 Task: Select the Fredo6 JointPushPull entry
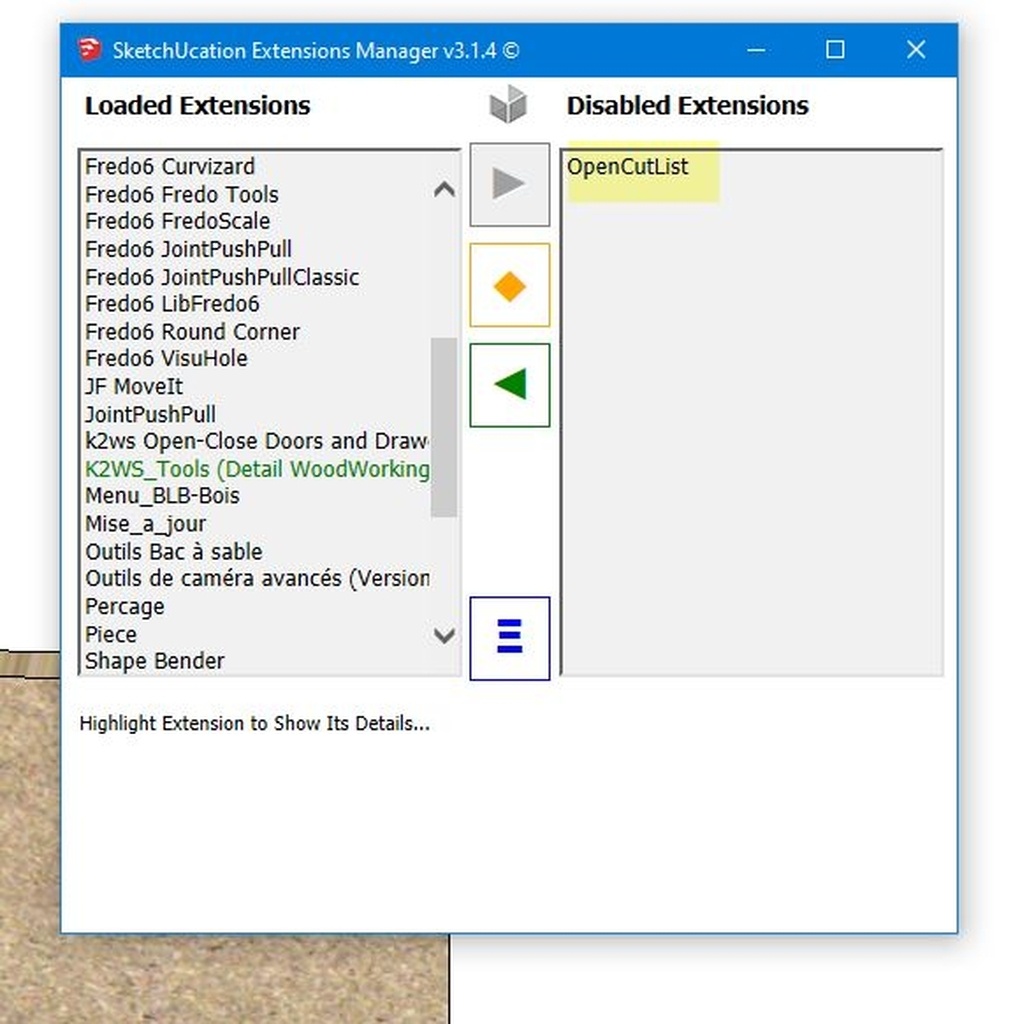(188, 249)
